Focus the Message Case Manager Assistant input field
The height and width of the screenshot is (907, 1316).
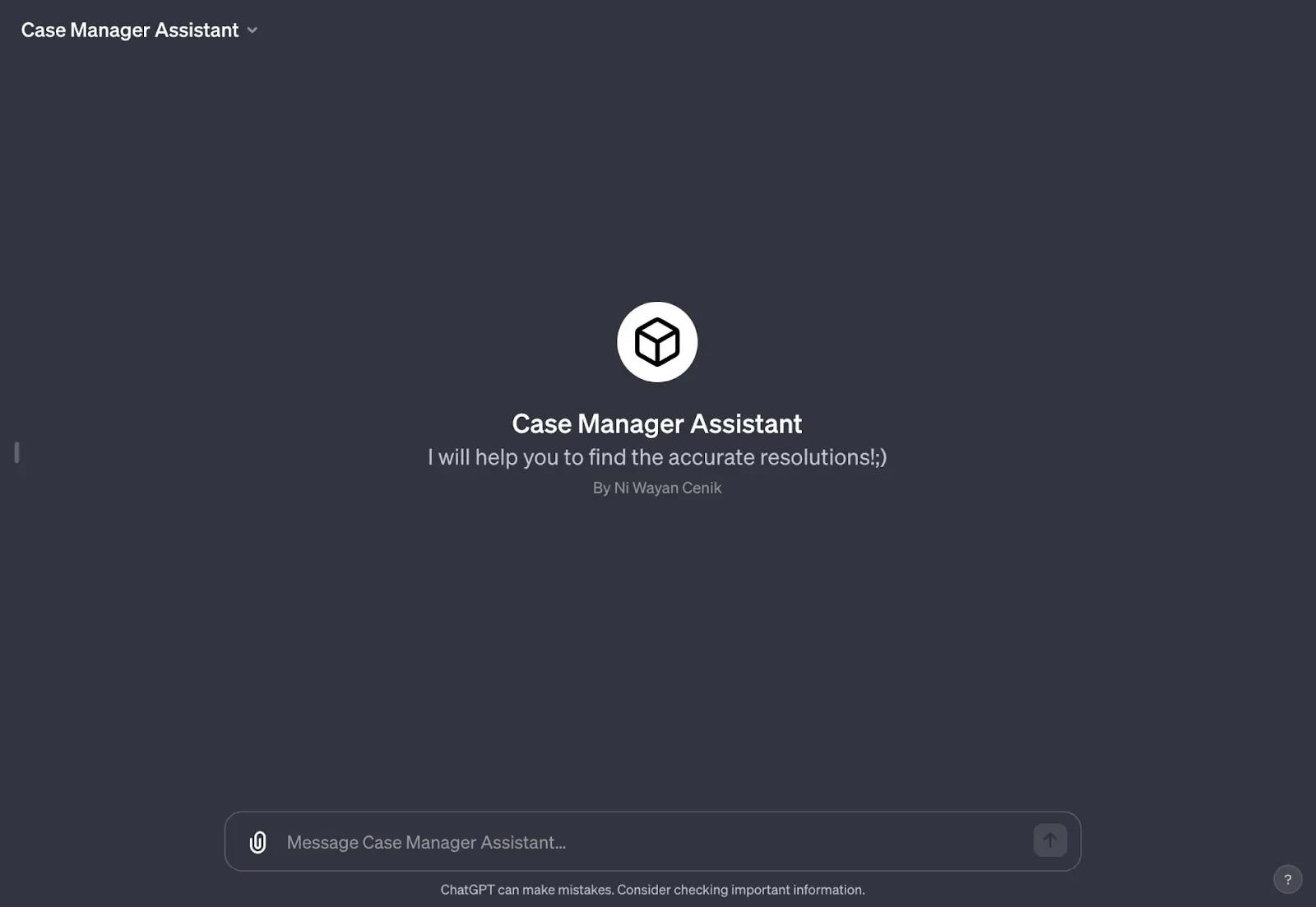tap(652, 841)
